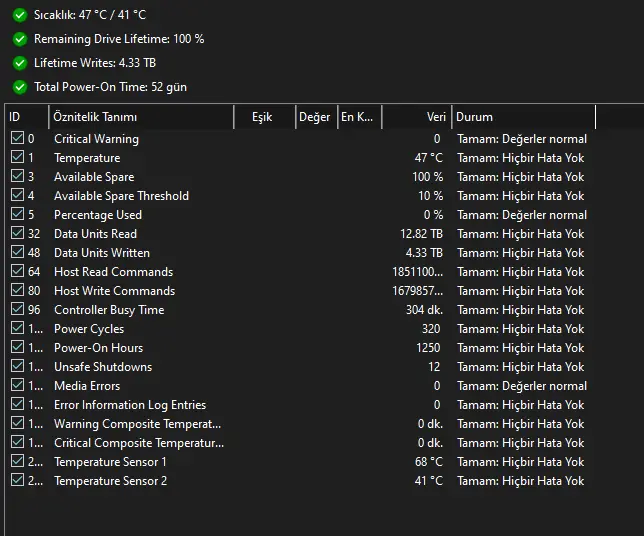This screenshot has width=644, height=536.
Task: Toggle the Available Spare Threshold checkbox
Action: pos(17,194)
